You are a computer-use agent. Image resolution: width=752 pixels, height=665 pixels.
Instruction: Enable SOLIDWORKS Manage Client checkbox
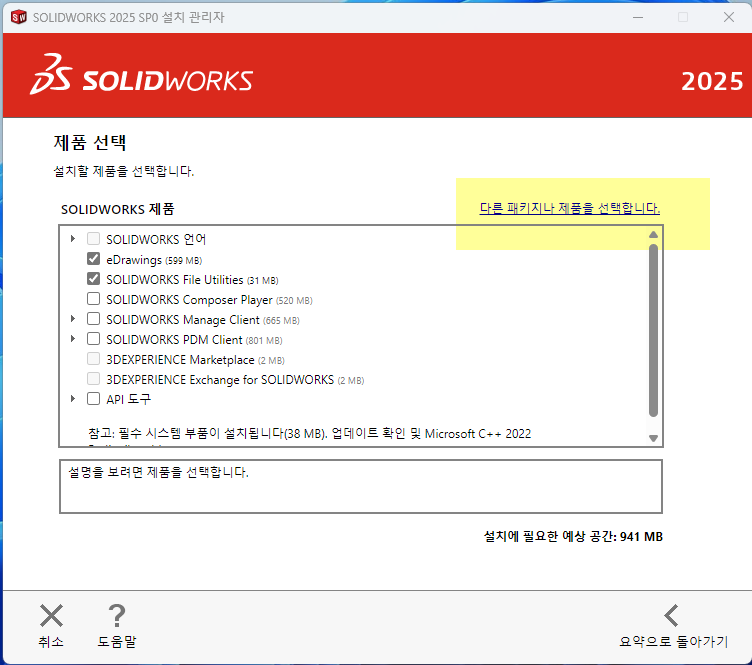click(x=94, y=319)
